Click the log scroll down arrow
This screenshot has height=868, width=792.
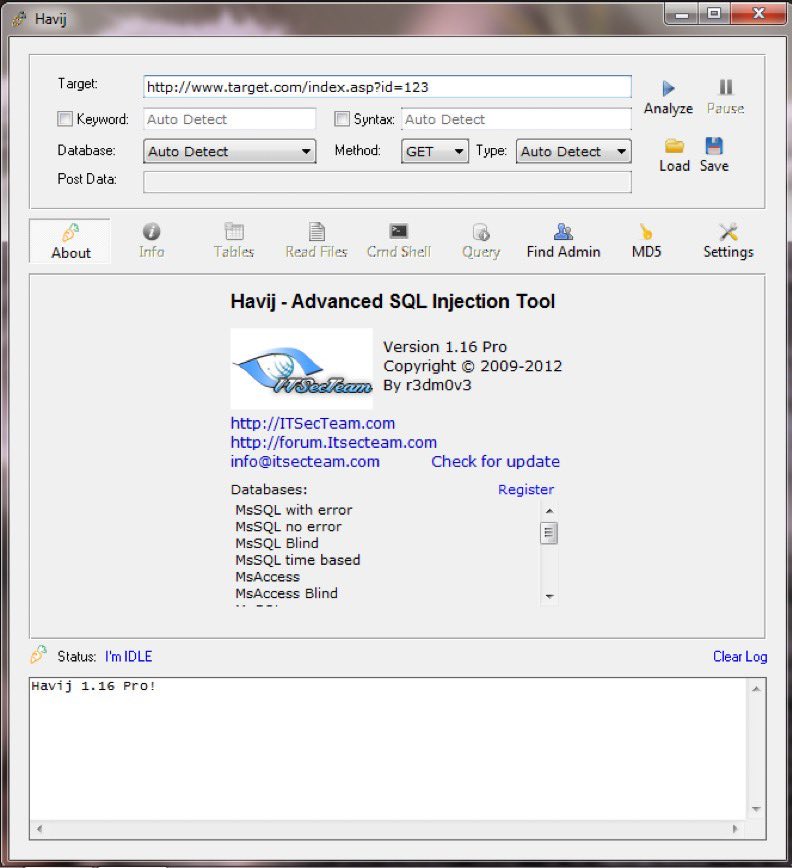(x=756, y=809)
